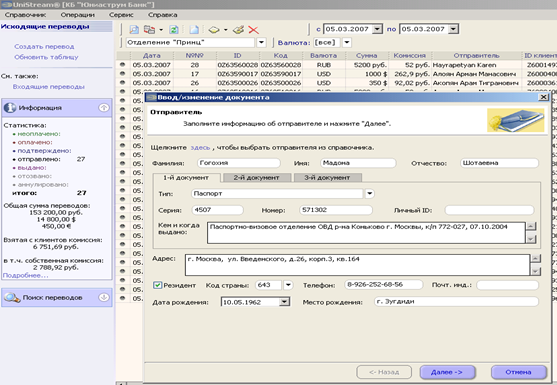Click the <- Назад button
The height and width of the screenshot is (385, 557).
[x=384, y=372]
